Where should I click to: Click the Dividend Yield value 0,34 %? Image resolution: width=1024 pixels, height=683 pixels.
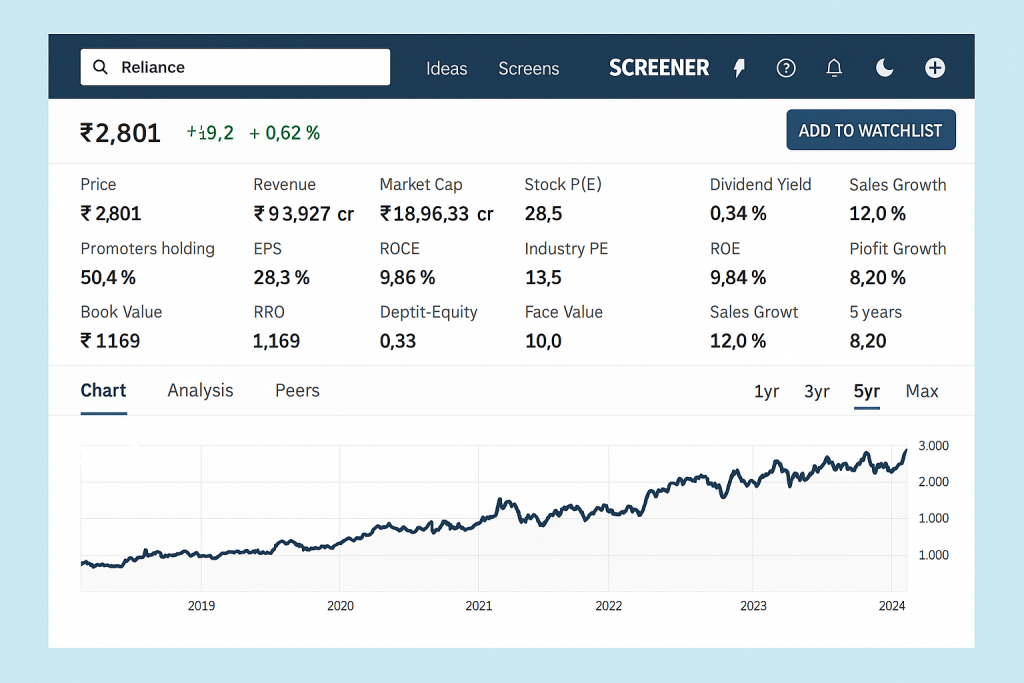738,214
